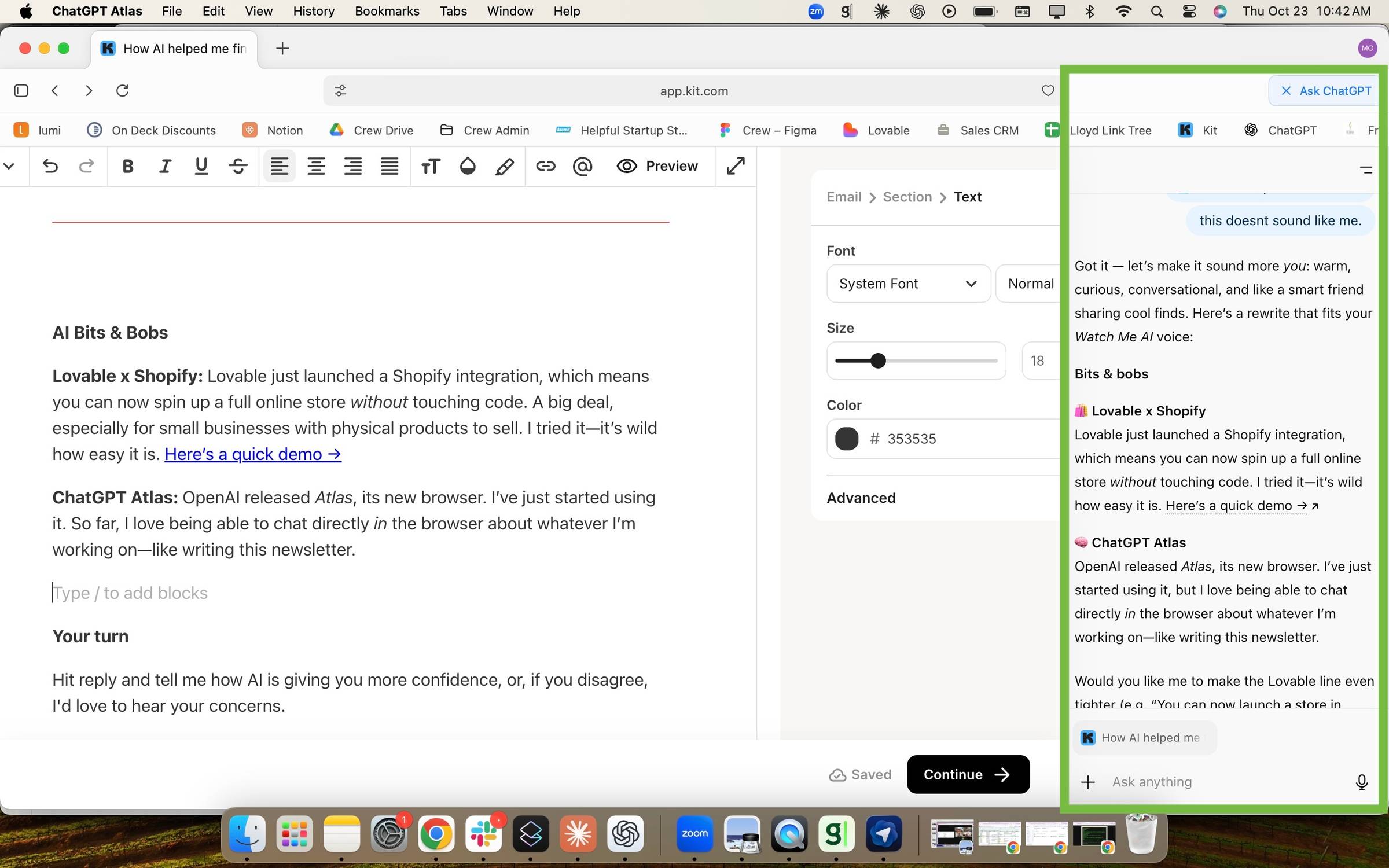1389x868 pixels.
Task: Select the 'How AI helped me fin' tab
Action: click(x=174, y=49)
